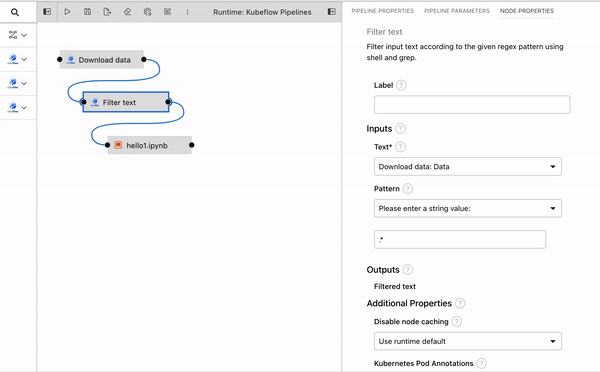Focus the Pattern string value field
The width and height of the screenshot is (600, 372).
(x=460, y=240)
